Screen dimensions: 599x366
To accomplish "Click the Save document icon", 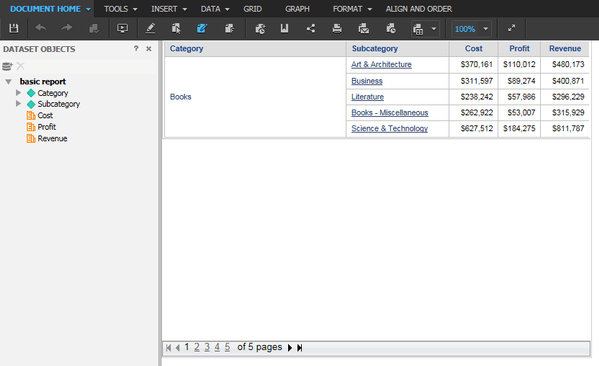I will (14, 28).
